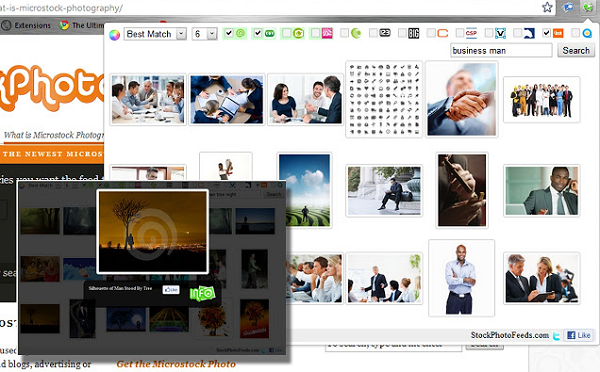Tick the checkbox beside the blue Q icon
The width and height of the screenshot is (600, 372).
pyautogui.click(x=575, y=33)
